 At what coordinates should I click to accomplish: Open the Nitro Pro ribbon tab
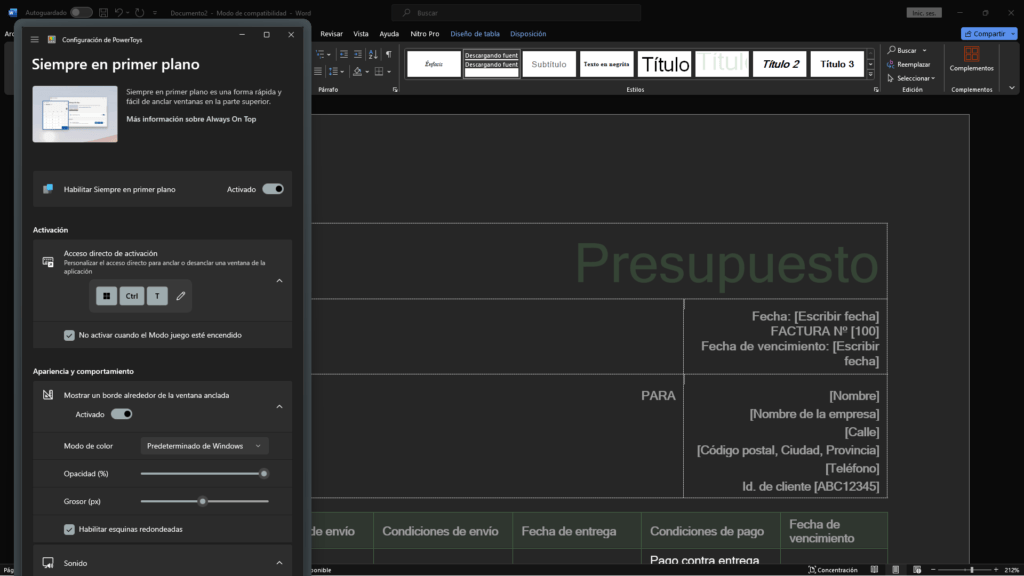[424, 34]
